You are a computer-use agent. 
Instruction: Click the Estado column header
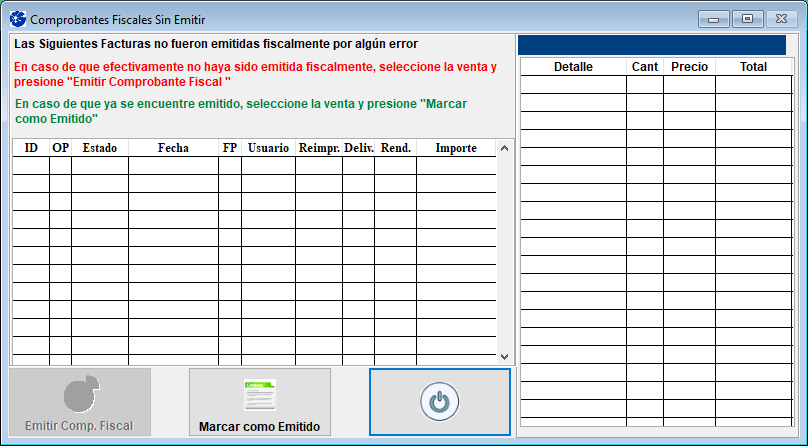pyautogui.click(x=99, y=148)
